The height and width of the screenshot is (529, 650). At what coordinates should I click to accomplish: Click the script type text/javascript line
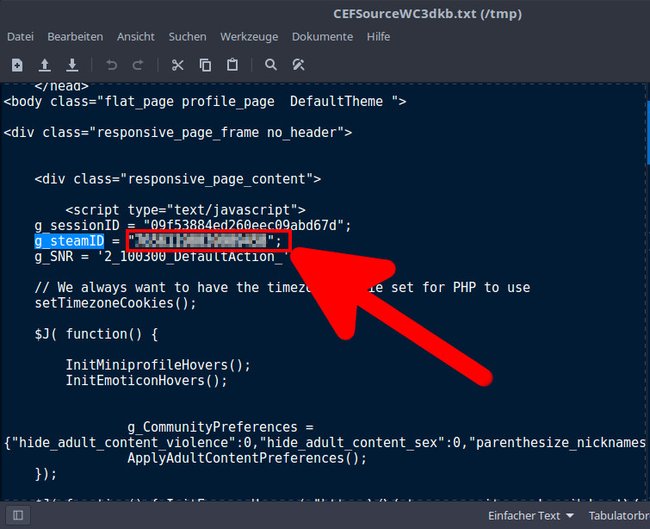(x=185, y=210)
